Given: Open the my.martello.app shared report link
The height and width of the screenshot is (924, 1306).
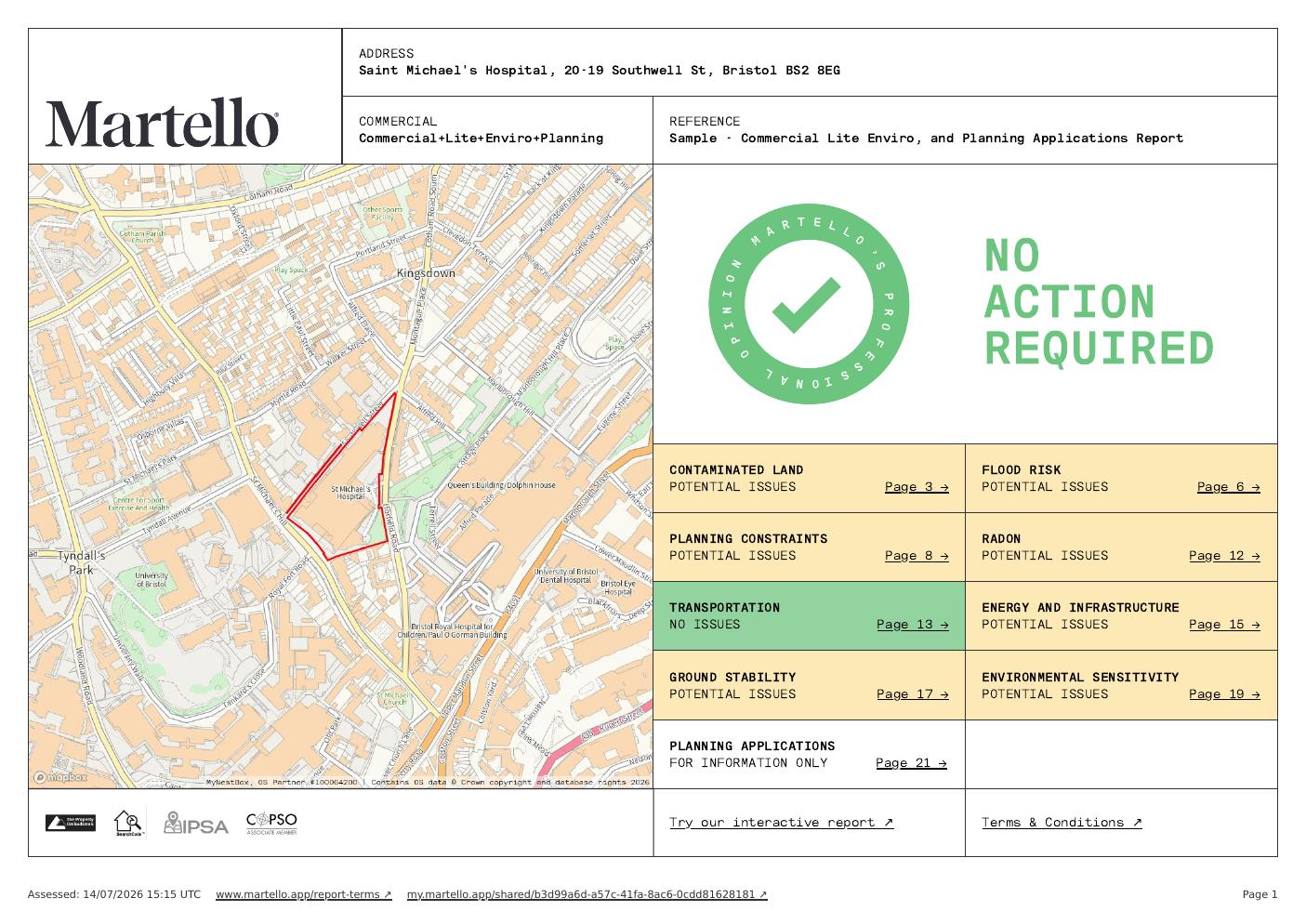Looking at the screenshot, I should 587,894.
